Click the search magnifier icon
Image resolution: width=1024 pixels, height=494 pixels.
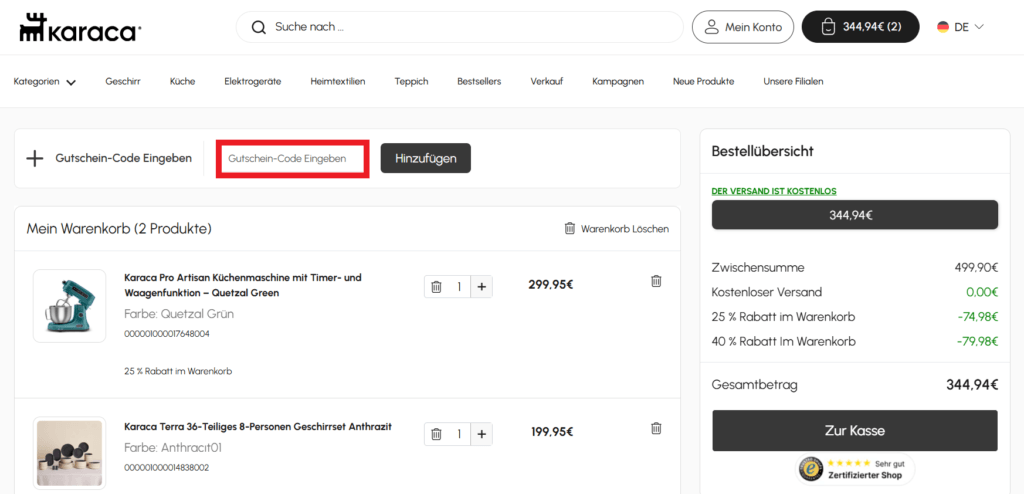[x=259, y=27]
